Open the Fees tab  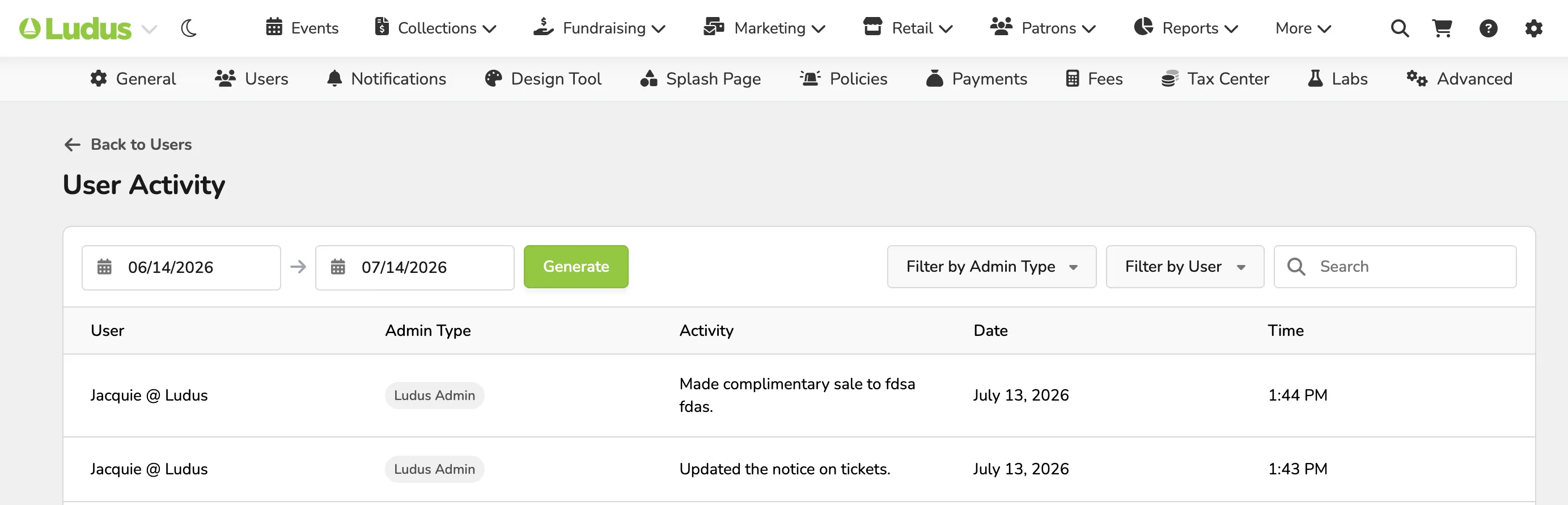[x=1095, y=78]
